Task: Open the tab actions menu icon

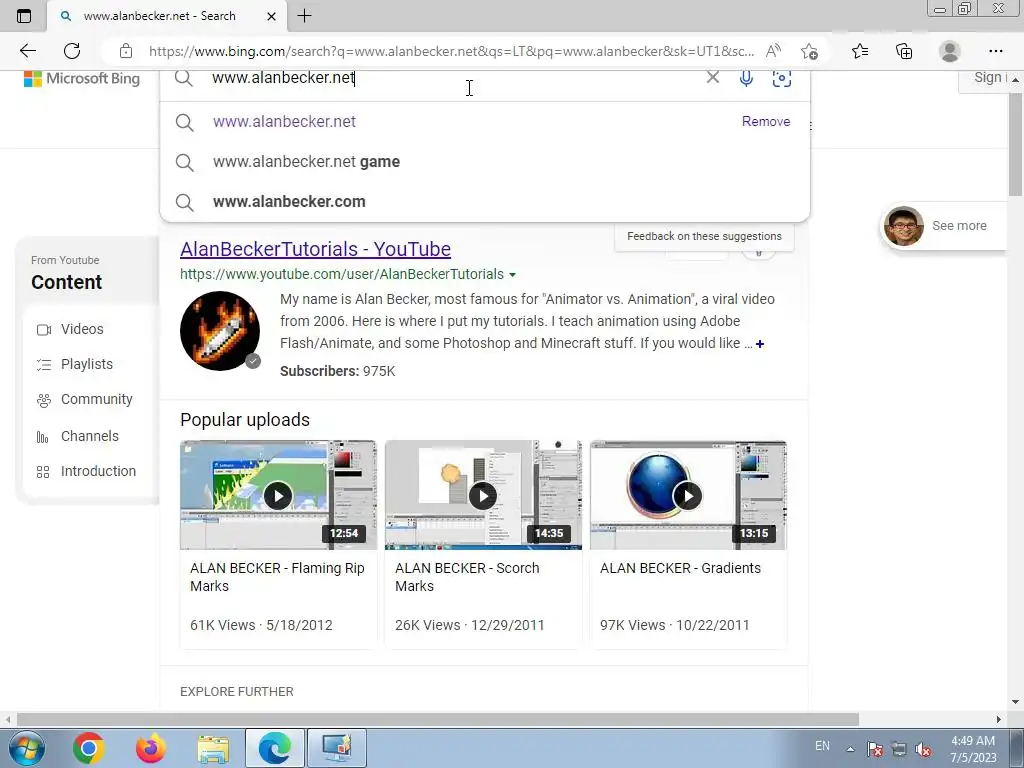Action: (x=24, y=16)
